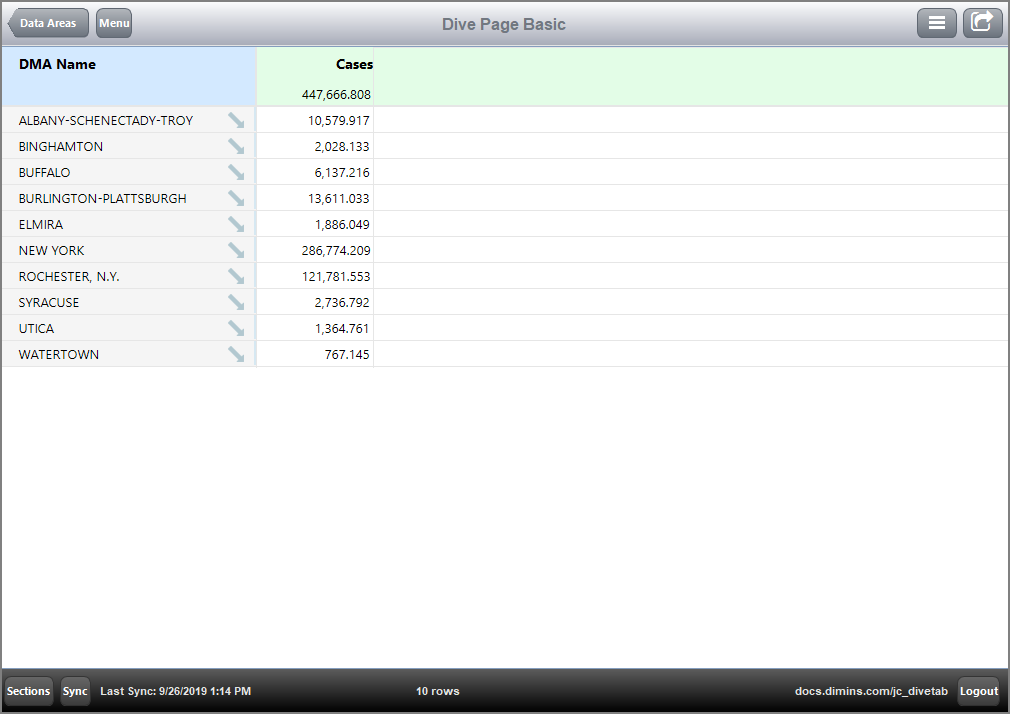
Task: Click the ELMIRA dive arrow icon
Action: coord(236,224)
